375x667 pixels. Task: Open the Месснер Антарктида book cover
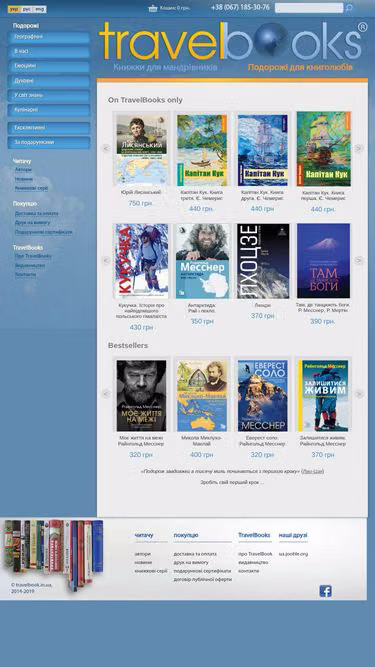[202, 261]
